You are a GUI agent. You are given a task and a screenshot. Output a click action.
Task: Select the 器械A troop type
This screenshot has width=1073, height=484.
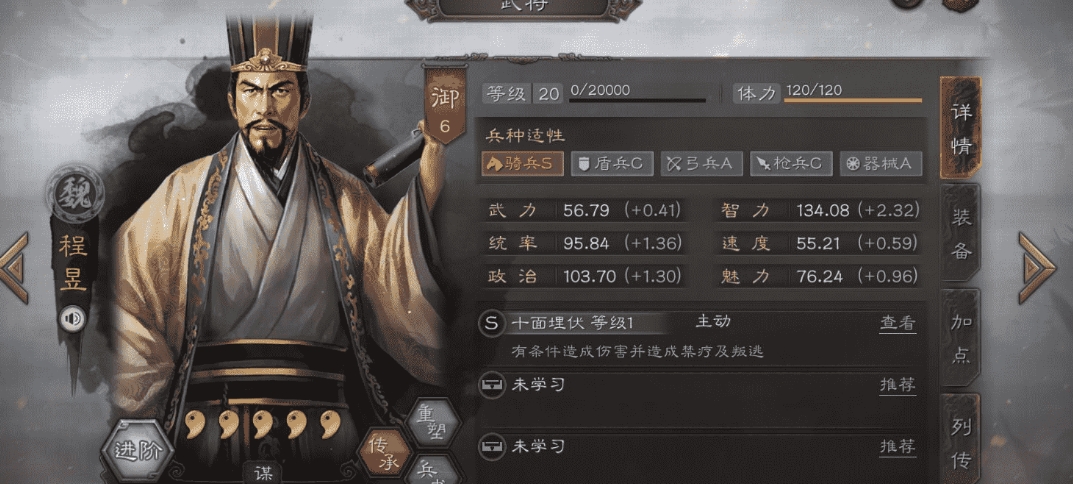click(x=881, y=164)
